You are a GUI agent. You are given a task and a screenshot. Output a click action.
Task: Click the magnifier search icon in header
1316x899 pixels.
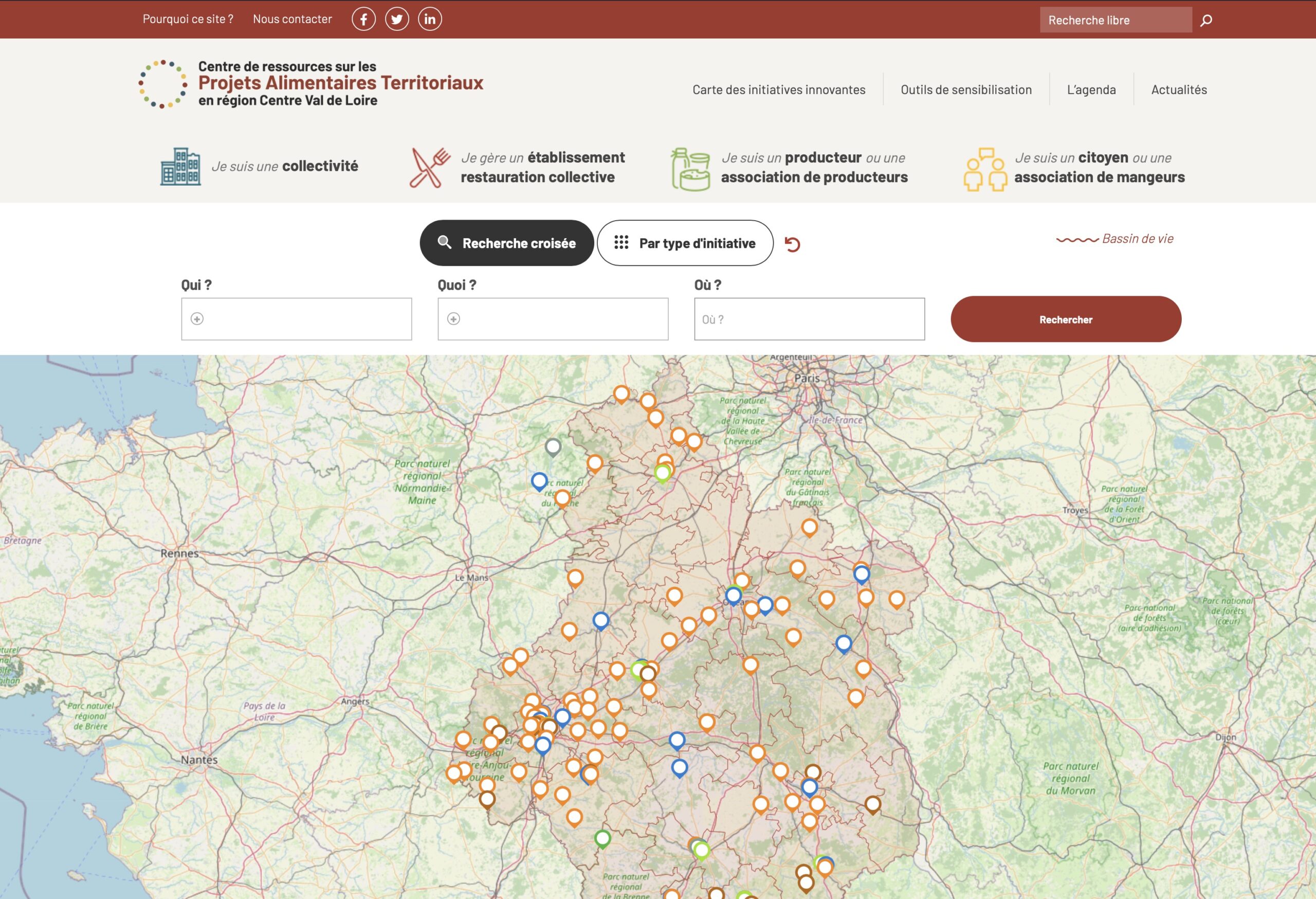1206,21
